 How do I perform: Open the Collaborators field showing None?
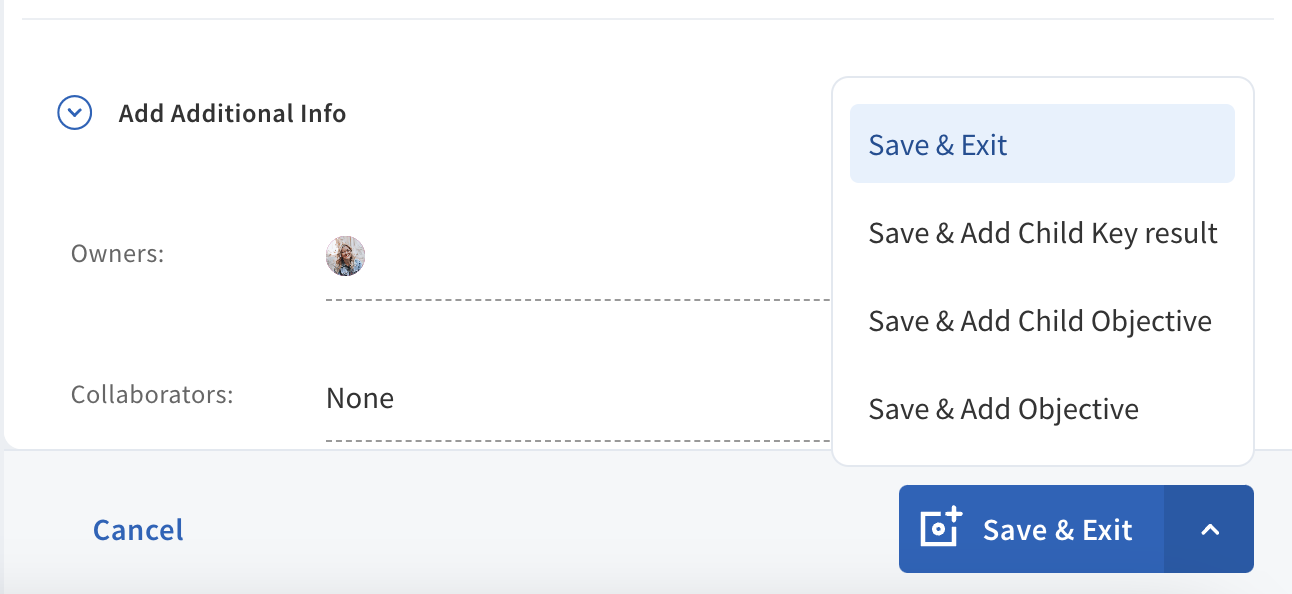(578, 399)
